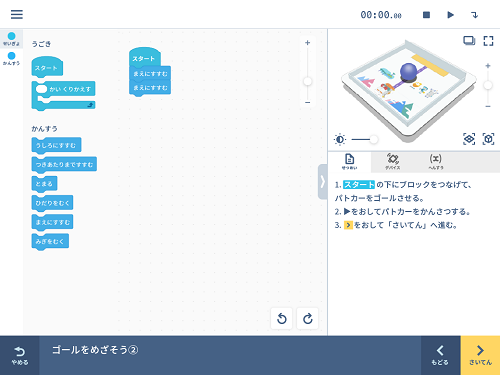
Task: Click the やめる quit button
Action: pos(20,355)
